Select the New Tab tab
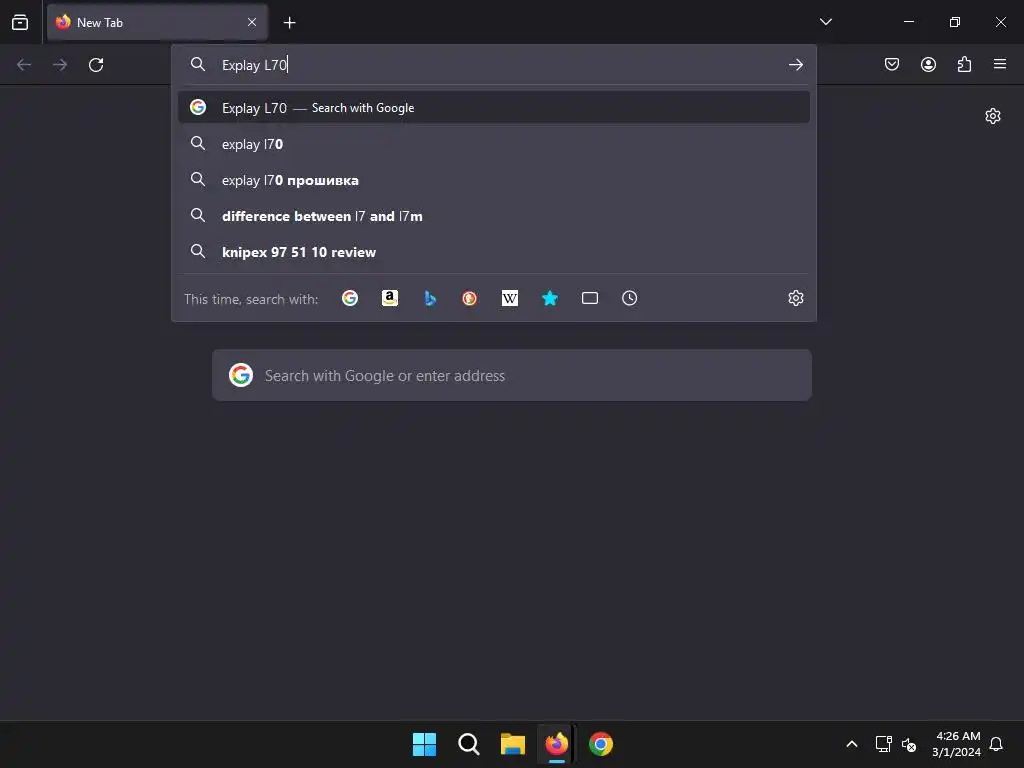 click(157, 22)
